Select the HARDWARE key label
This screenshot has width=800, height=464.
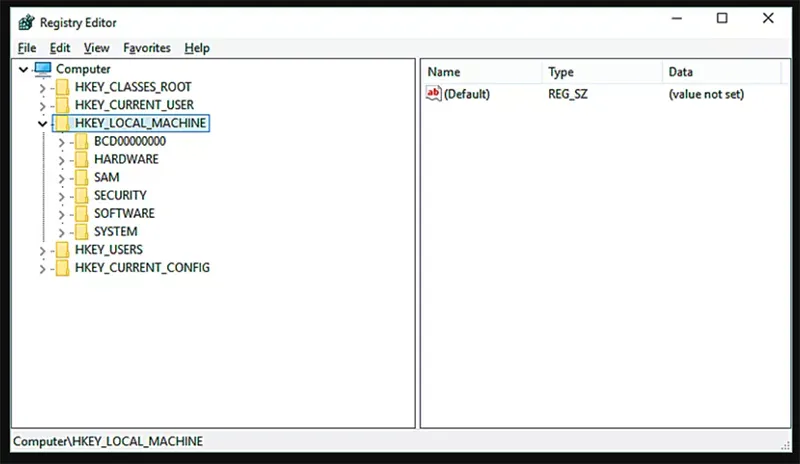click(126, 159)
